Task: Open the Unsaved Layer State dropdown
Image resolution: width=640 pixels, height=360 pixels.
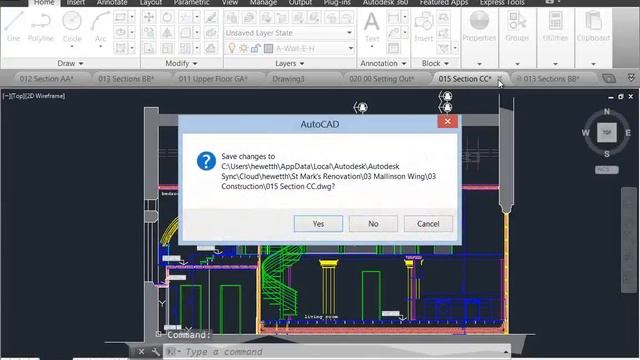Action: click(289, 33)
